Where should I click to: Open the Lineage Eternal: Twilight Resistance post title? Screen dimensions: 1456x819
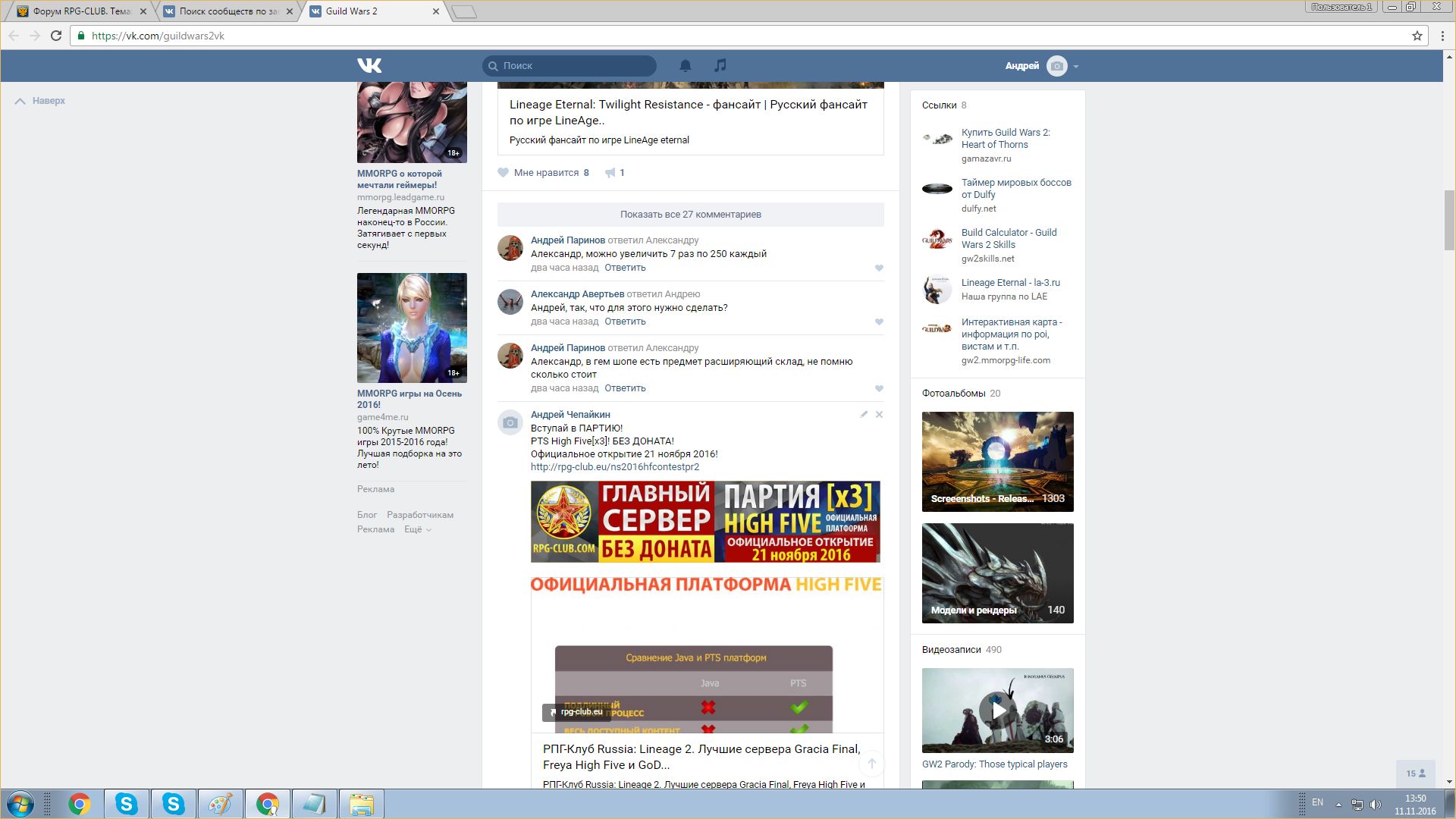[688, 112]
